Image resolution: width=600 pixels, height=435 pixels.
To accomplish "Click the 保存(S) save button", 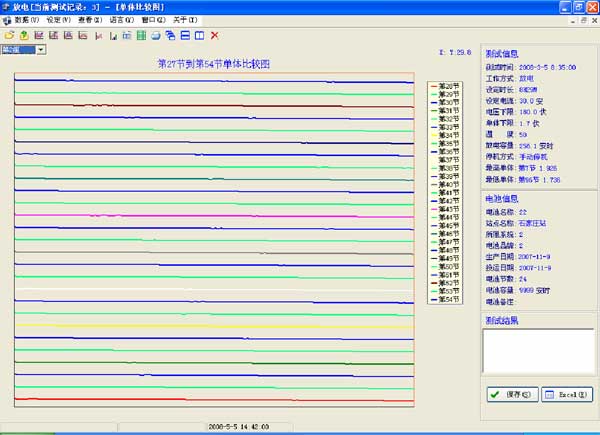I will click(512, 394).
